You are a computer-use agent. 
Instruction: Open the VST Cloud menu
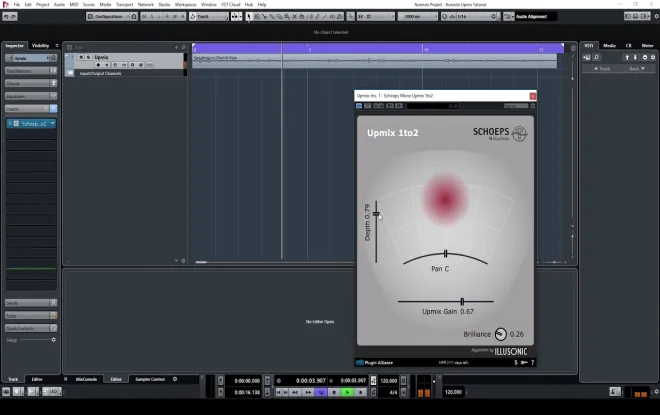point(231,5)
